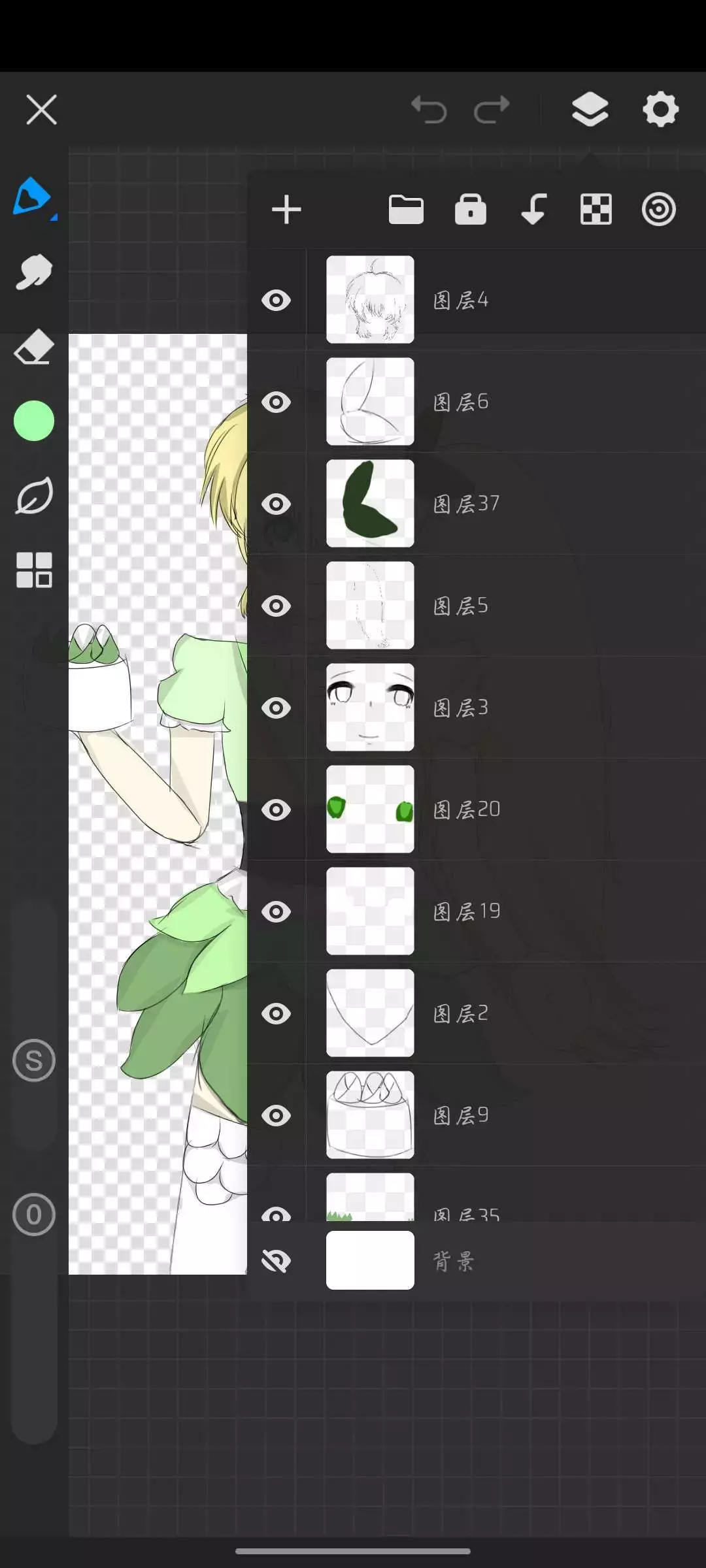Create a new layer folder
This screenshot has width=706, height=1568.
tap(406, 210)
